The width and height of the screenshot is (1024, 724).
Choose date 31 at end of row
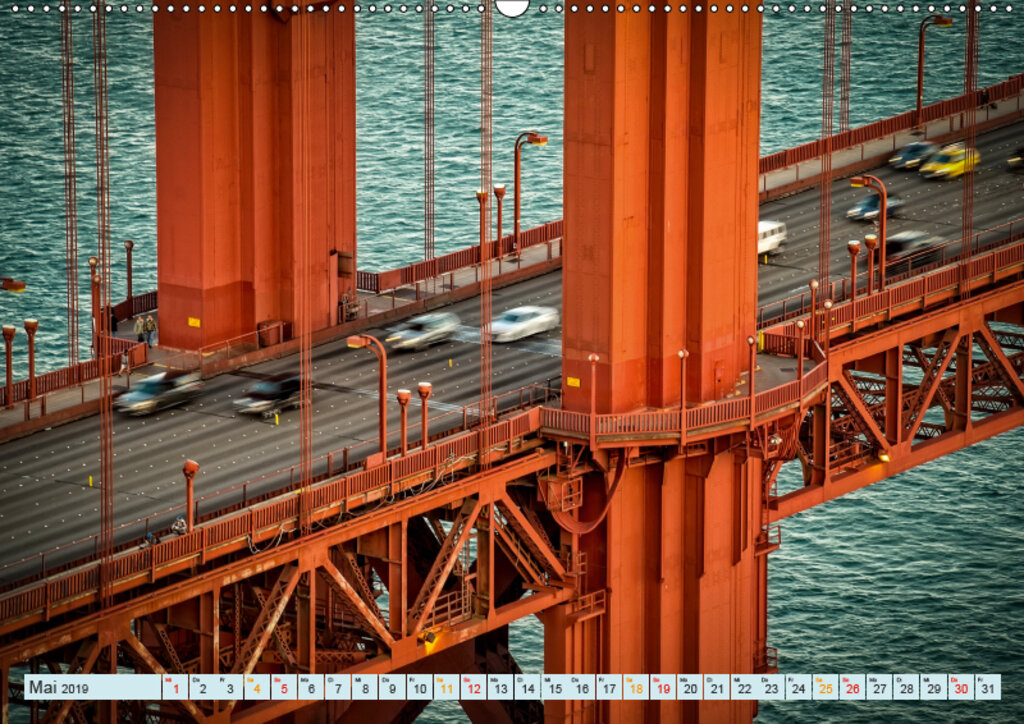pyautogui.click(x=988, y=687)
